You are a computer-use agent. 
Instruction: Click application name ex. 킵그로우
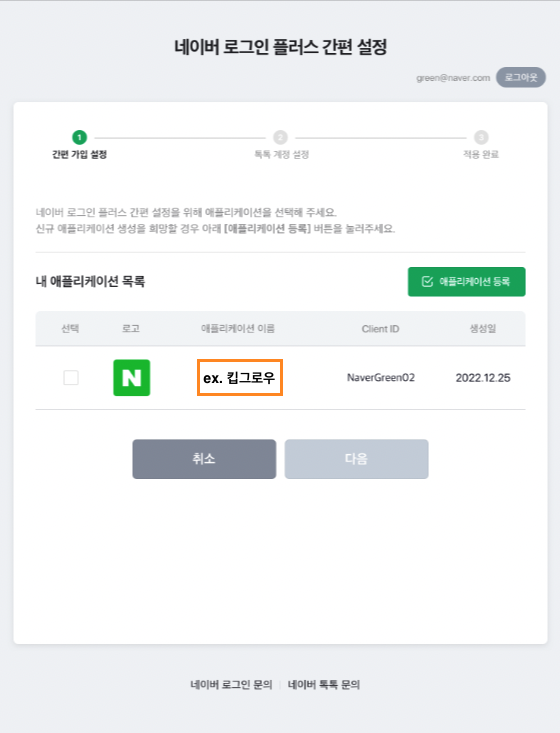coord(240,378)
